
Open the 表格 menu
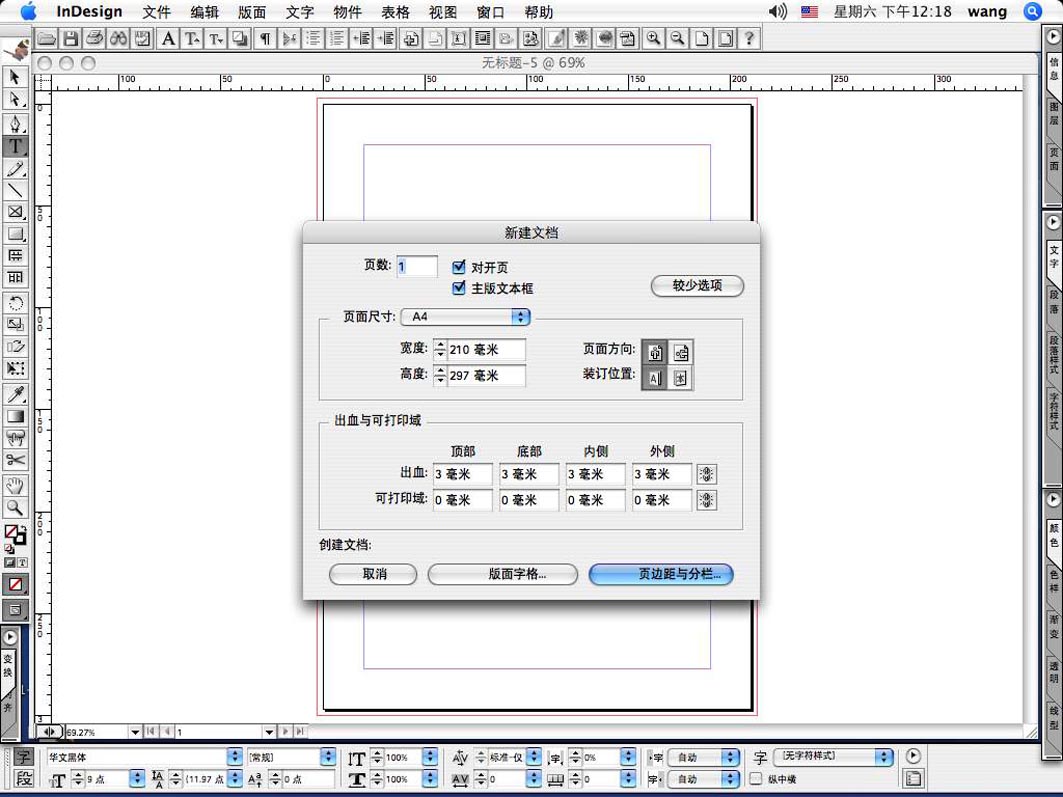(396, 12)
